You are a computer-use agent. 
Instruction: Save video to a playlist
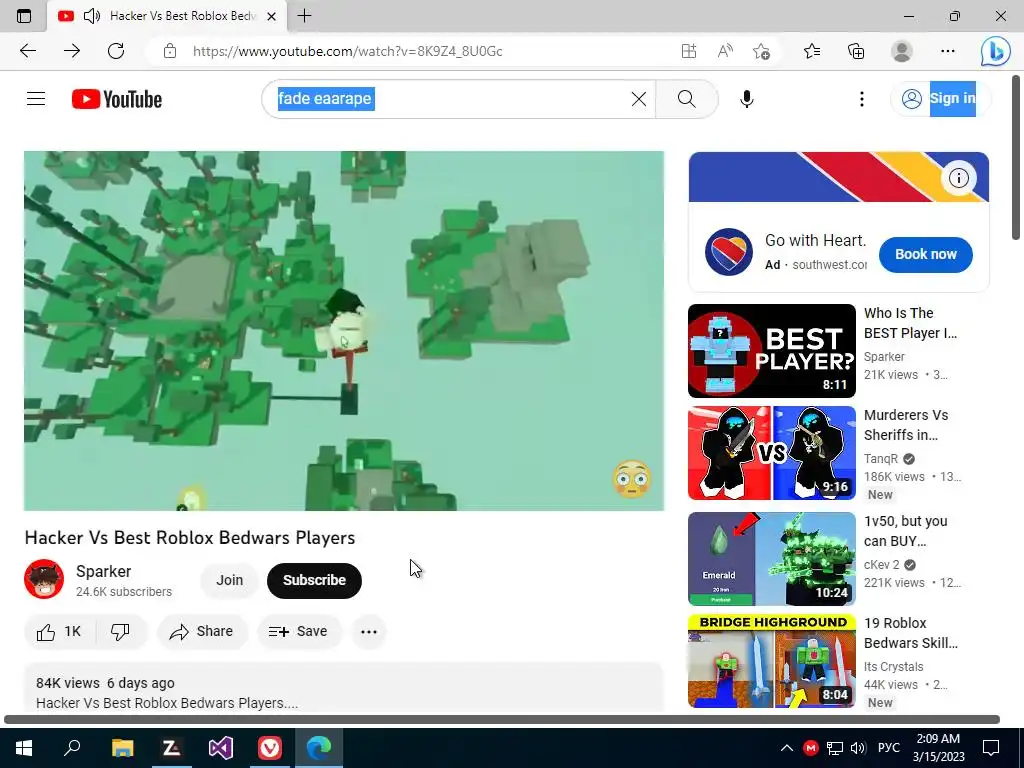[298, 632]
